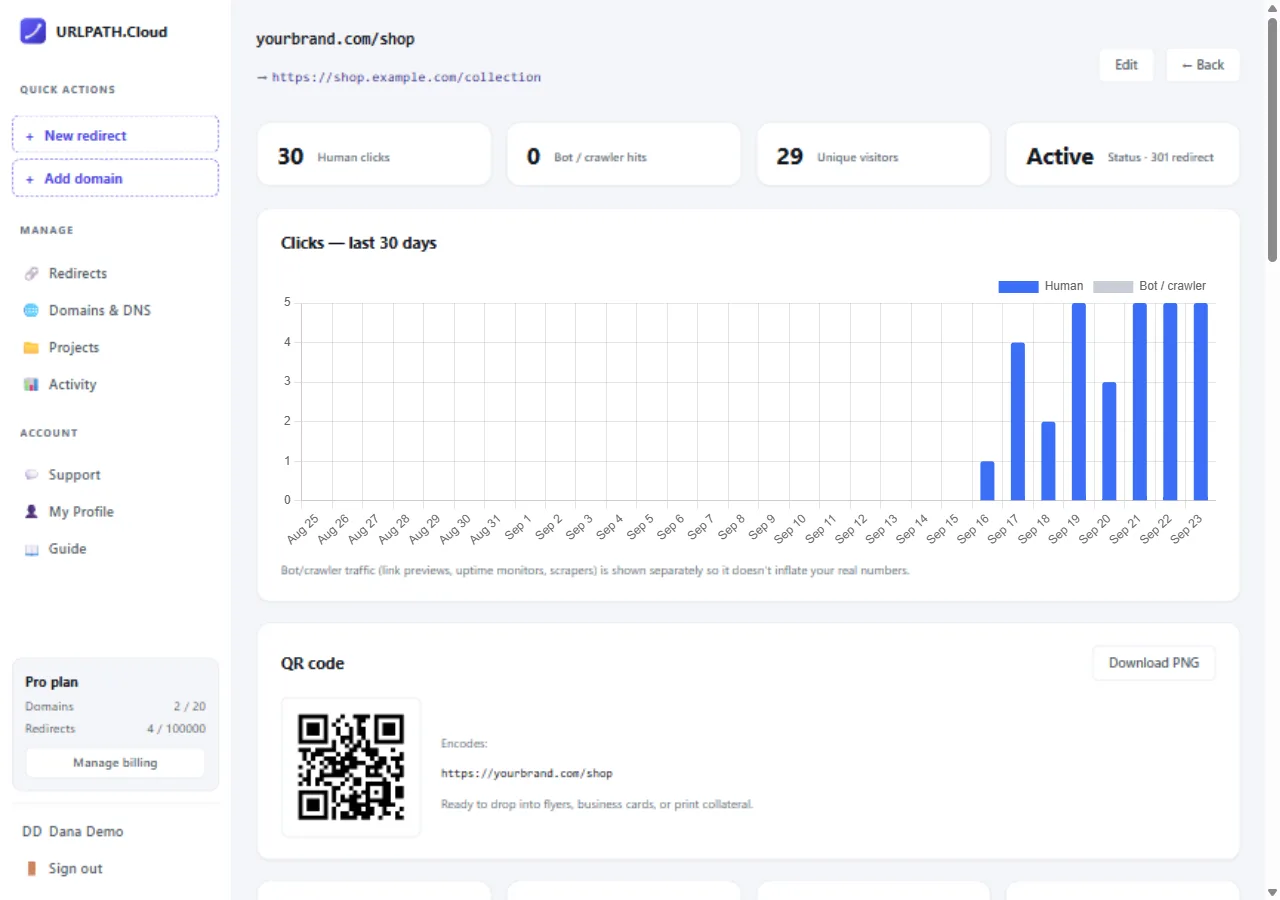Click the Sep 16 bar in chart
Image resolution: width=1280 pixels, height=900 pixels.
987,481
